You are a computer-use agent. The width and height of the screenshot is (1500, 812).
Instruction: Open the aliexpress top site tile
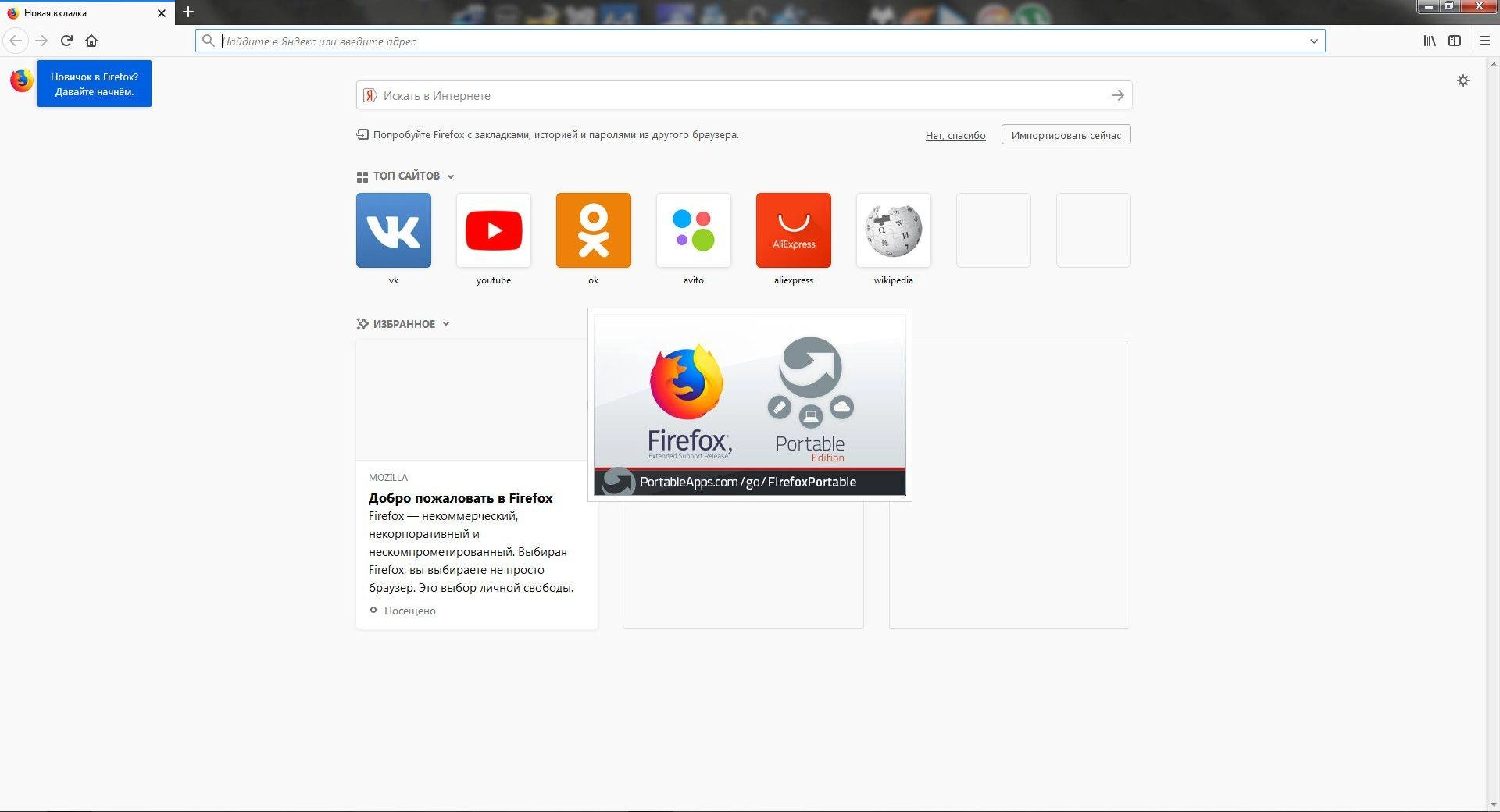coord(794,230)
